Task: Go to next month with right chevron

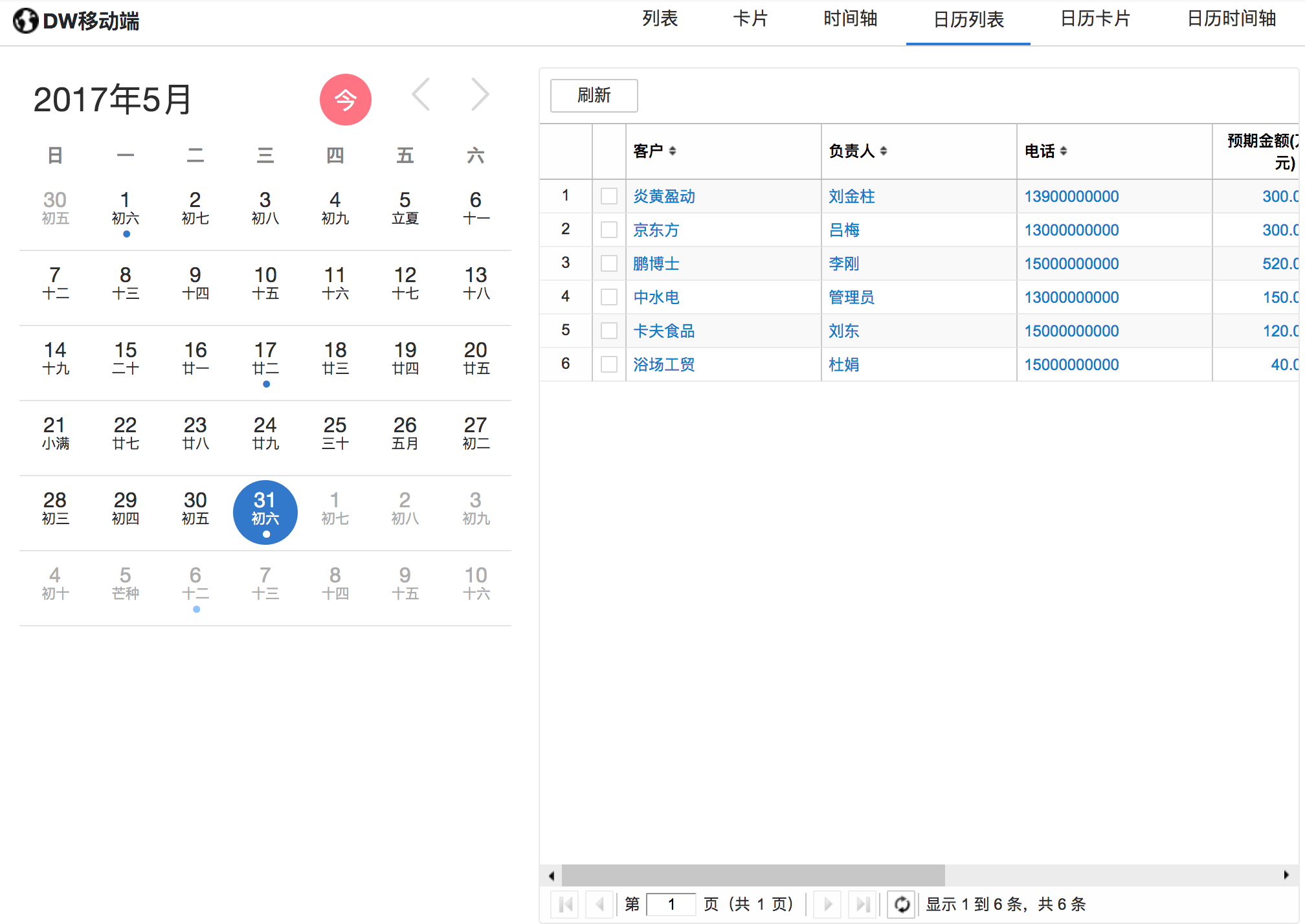Action: point(480,95)
